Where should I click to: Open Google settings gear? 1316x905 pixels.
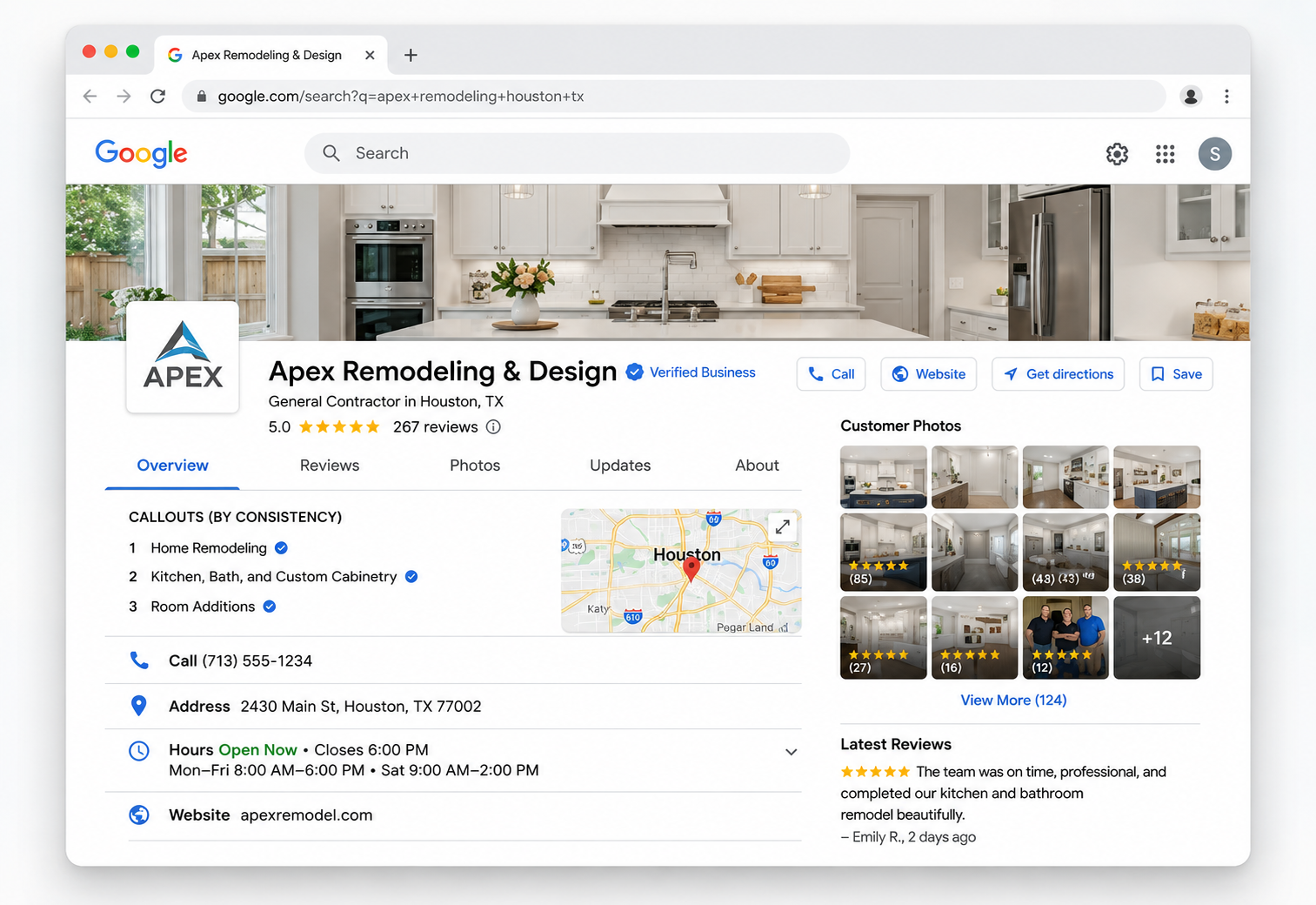click(x=1117, y=154)
